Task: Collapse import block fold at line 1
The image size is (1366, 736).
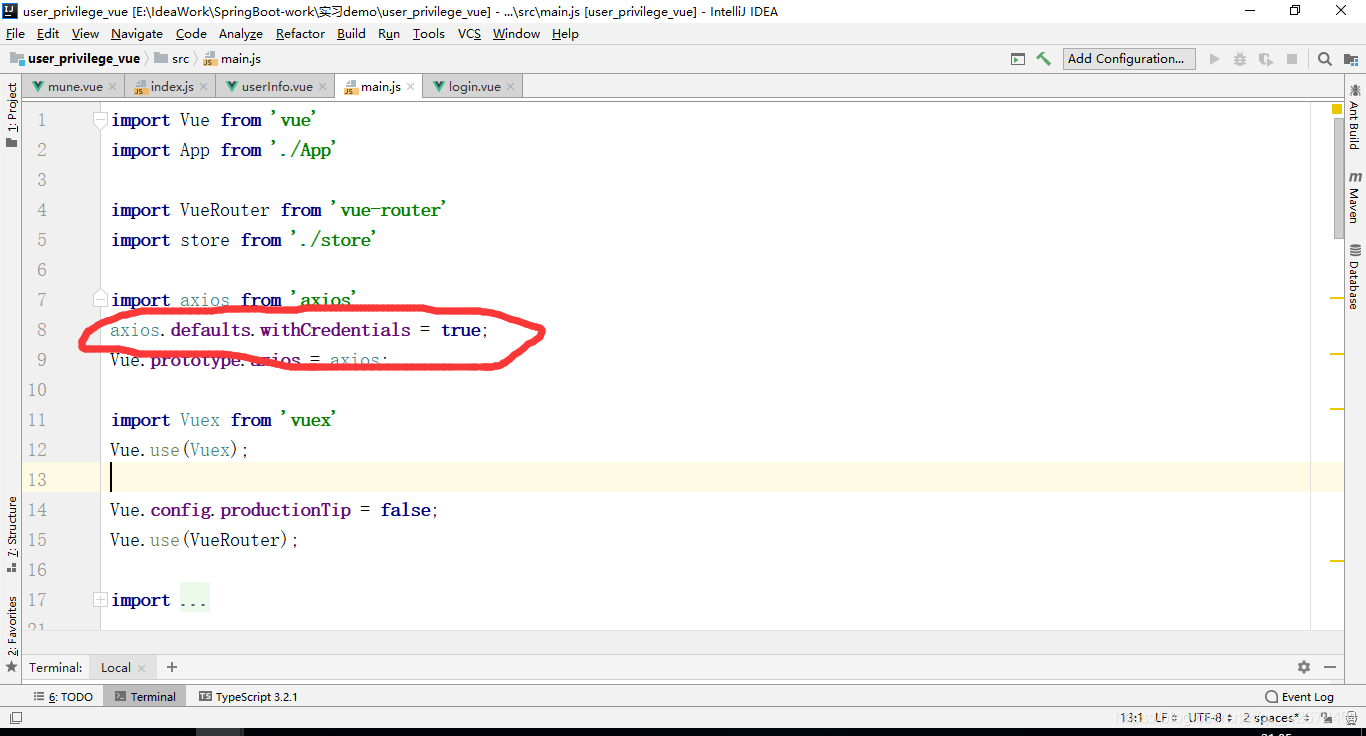Action: pos(100,120)
